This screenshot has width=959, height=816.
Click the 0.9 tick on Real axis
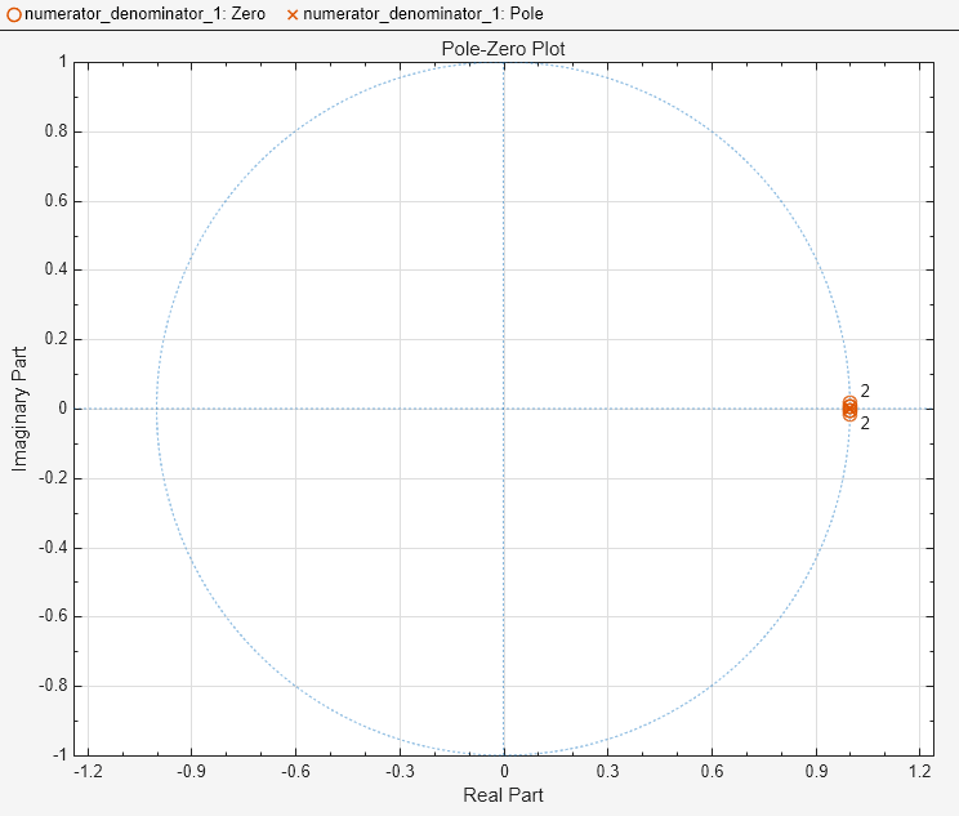[x=816, y=771]
